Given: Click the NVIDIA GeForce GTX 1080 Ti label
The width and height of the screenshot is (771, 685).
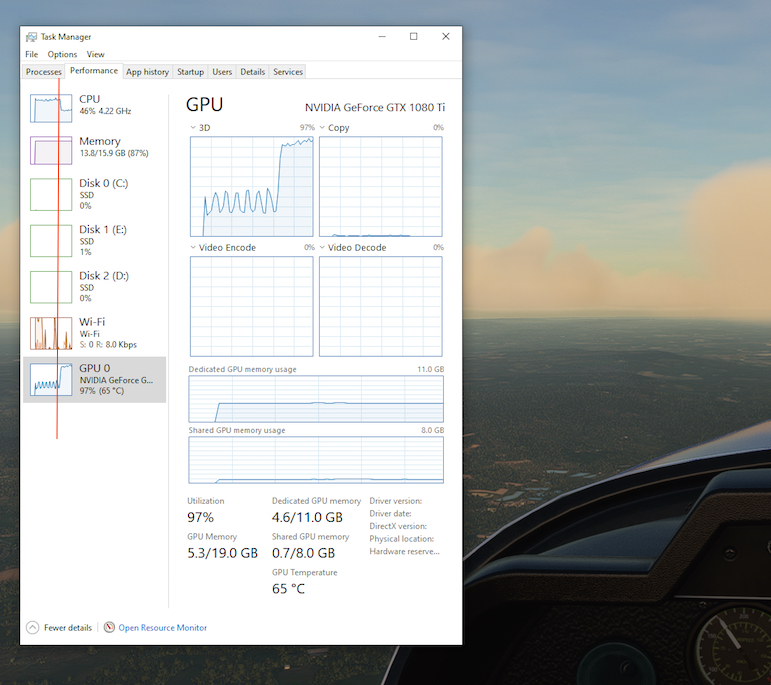Looking at the screenshot, I should tap(375, 107).
